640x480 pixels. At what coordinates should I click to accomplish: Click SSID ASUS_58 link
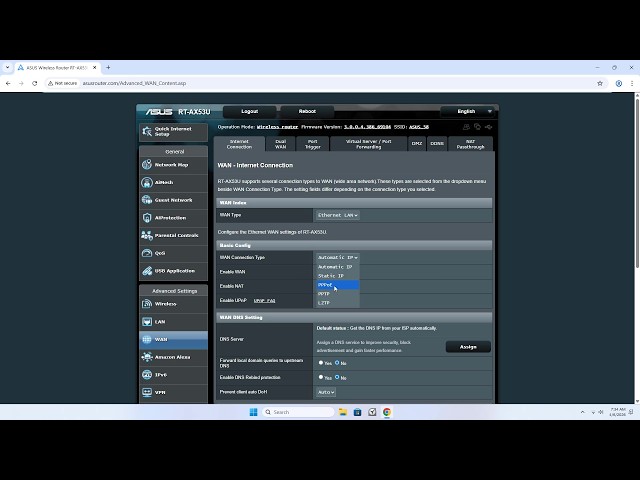419,127
